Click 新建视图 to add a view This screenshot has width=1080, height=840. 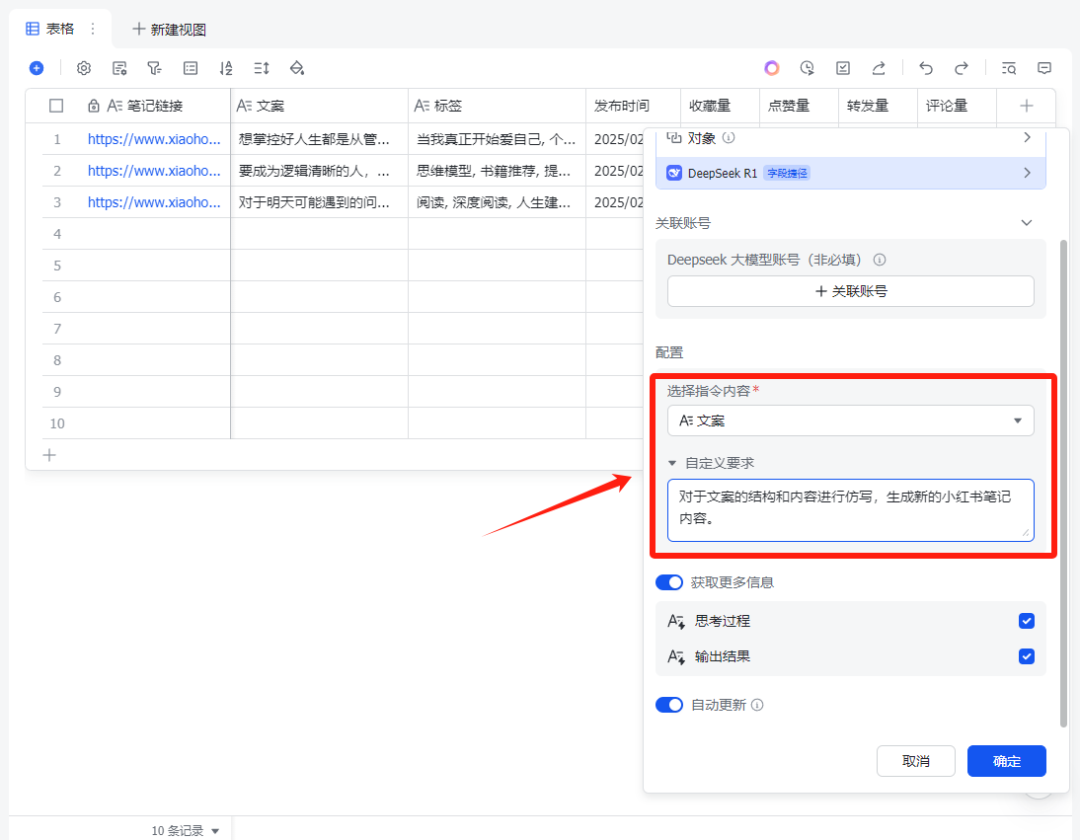[169, 30]
